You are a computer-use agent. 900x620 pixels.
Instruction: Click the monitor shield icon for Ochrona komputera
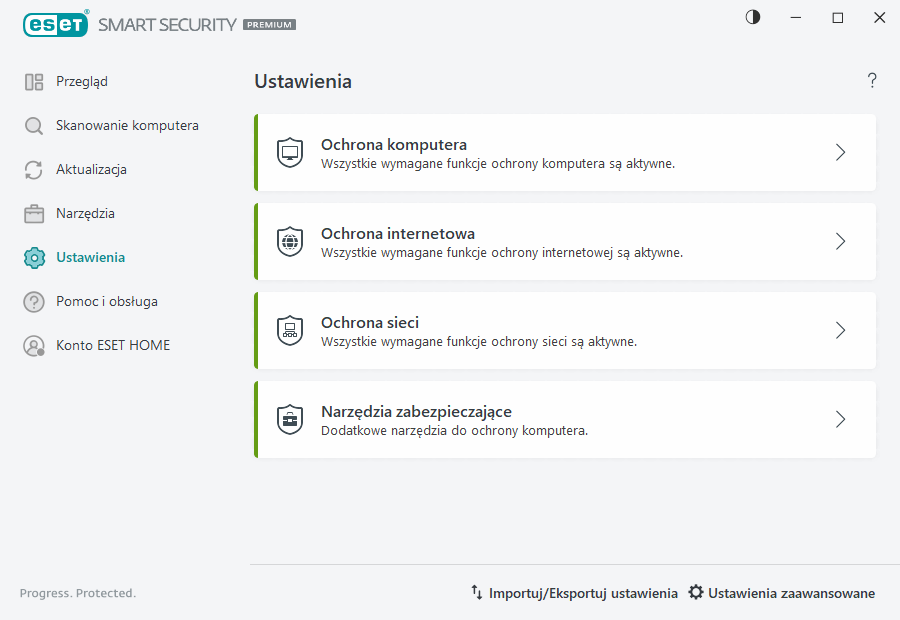coord(290,152)
